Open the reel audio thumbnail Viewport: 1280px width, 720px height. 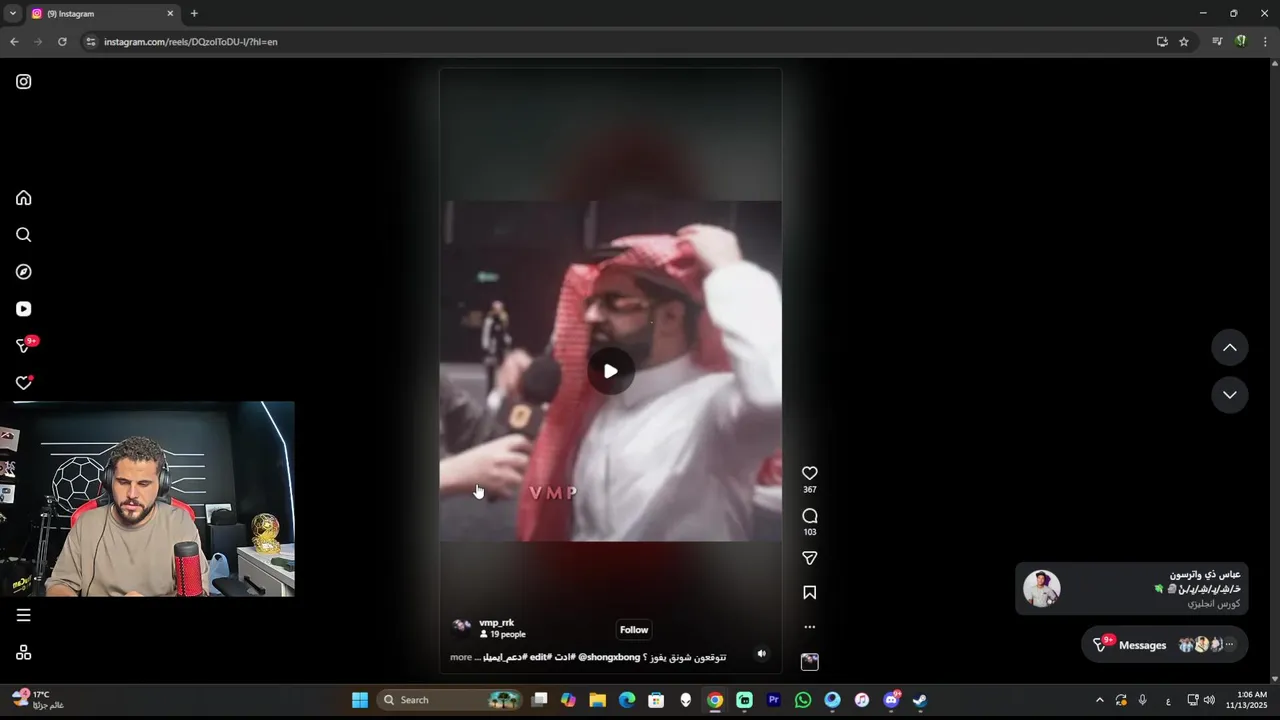810,662
